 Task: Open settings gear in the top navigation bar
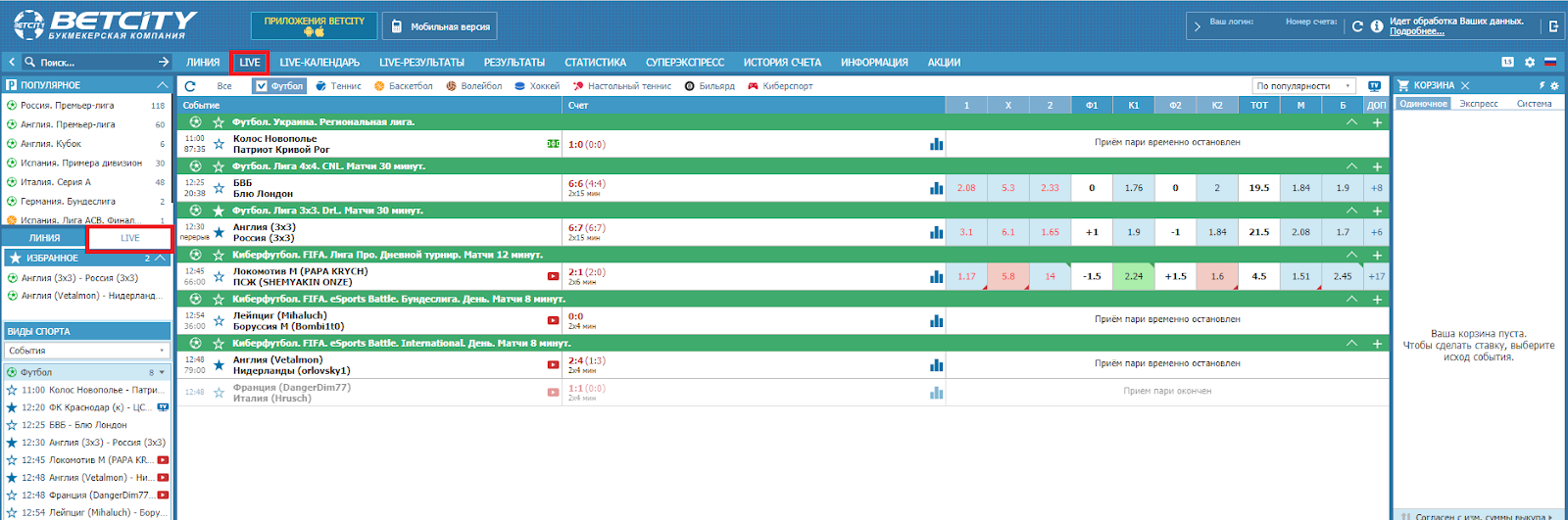click(1529, 62)
